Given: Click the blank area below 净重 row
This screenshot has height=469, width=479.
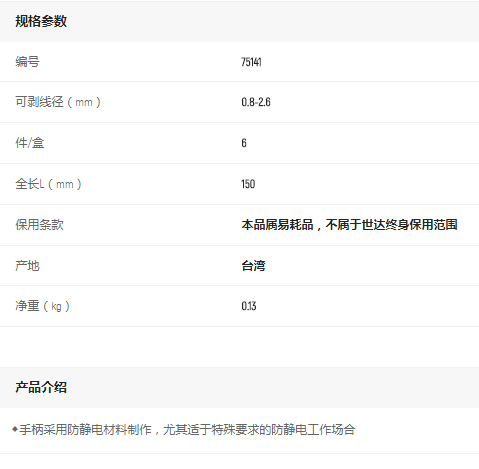Looking at the screenshot, I should (x=239, y=347).
